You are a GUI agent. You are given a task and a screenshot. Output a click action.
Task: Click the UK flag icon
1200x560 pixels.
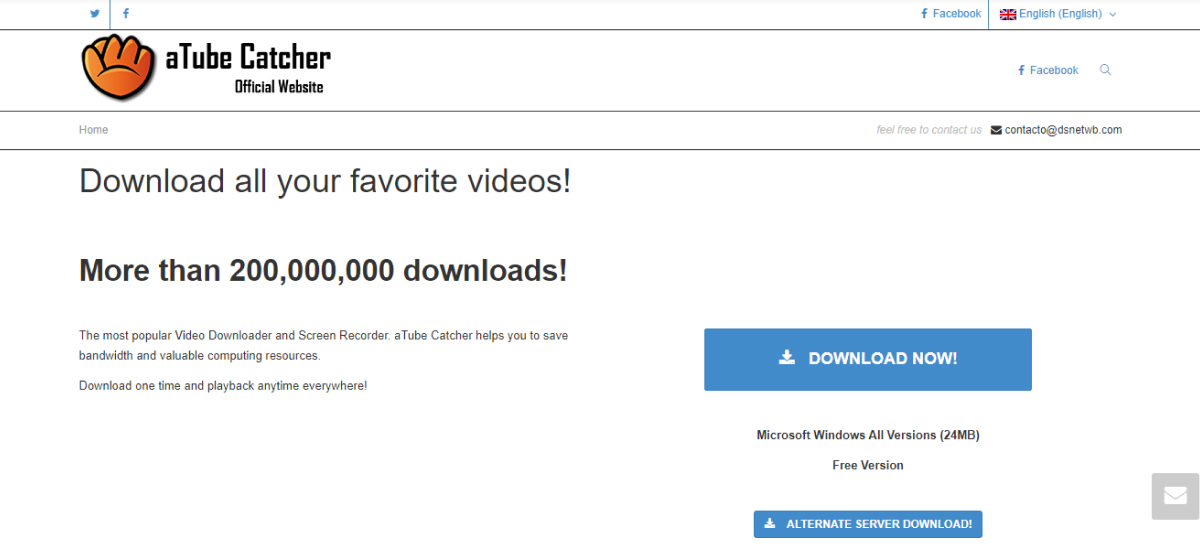1008,14
